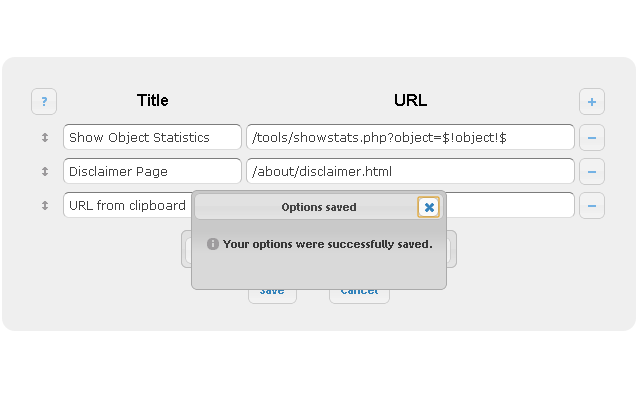Remove the Show Object Statistics row
The height and width of the screenshot is (400, 640).
(592, 137)
